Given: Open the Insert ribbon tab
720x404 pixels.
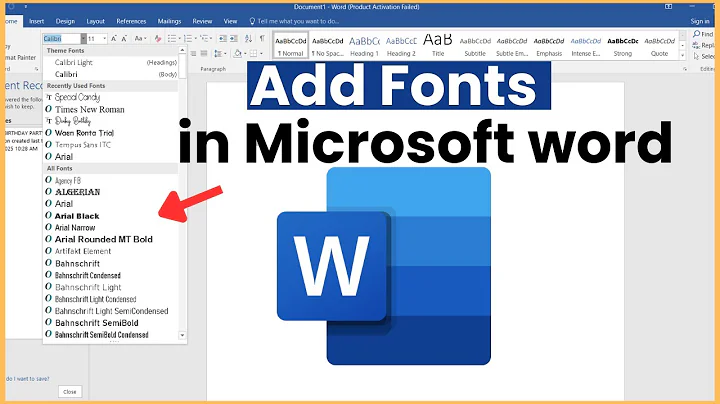Looking at the screenshot, I should point(36,21).
